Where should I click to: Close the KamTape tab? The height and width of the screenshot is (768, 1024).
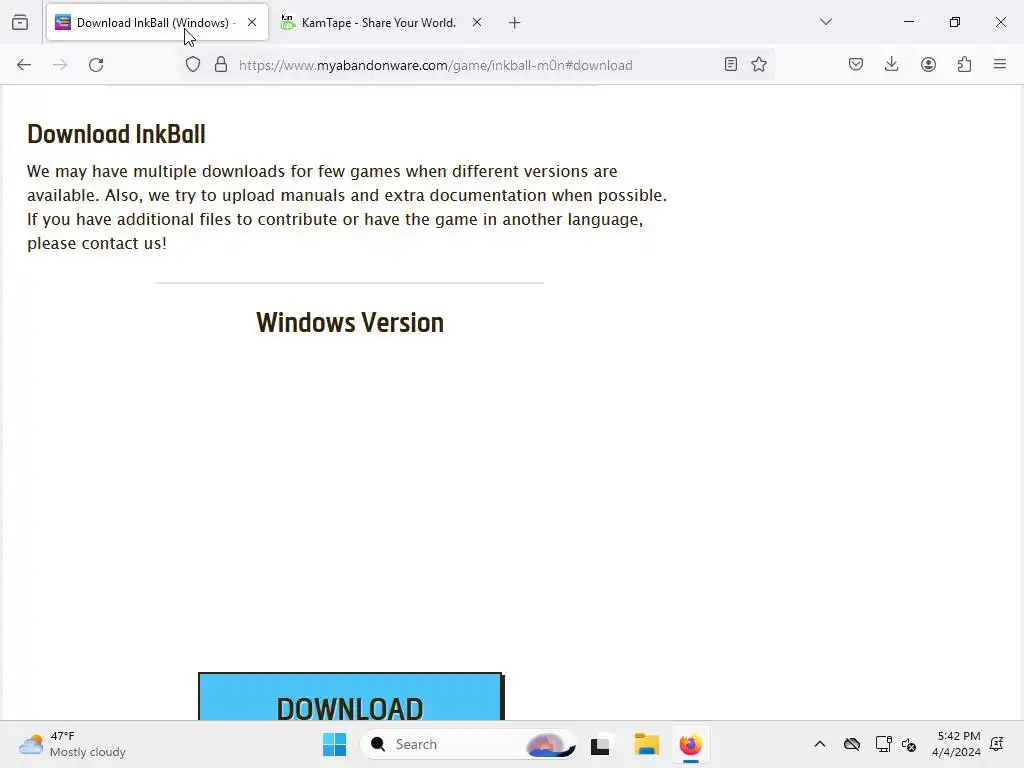point(477,23)
